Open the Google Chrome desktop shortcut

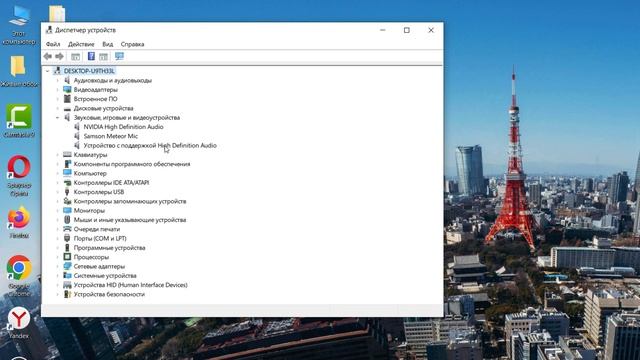coord(19,276)
